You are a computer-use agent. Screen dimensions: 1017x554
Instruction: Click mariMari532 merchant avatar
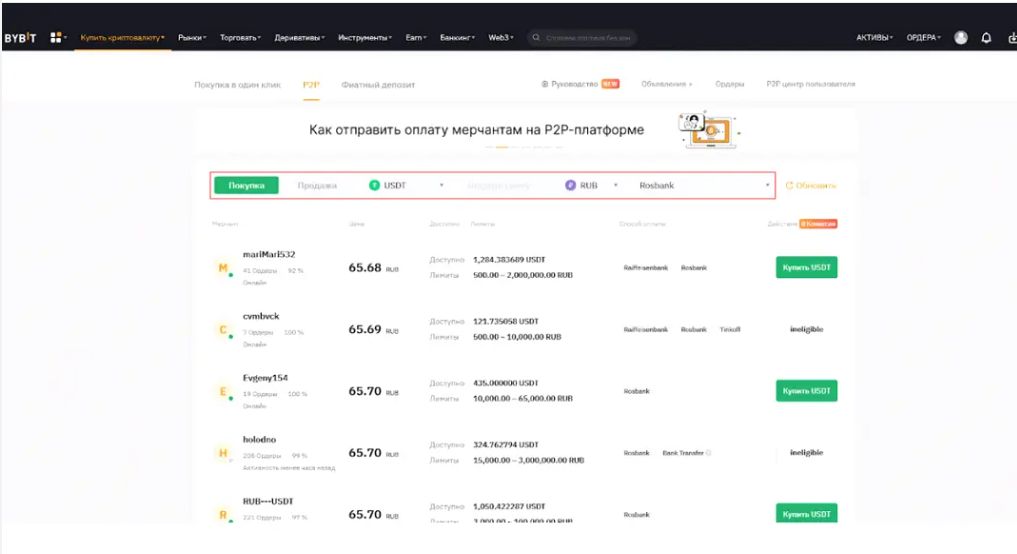(x=223, y=268)
